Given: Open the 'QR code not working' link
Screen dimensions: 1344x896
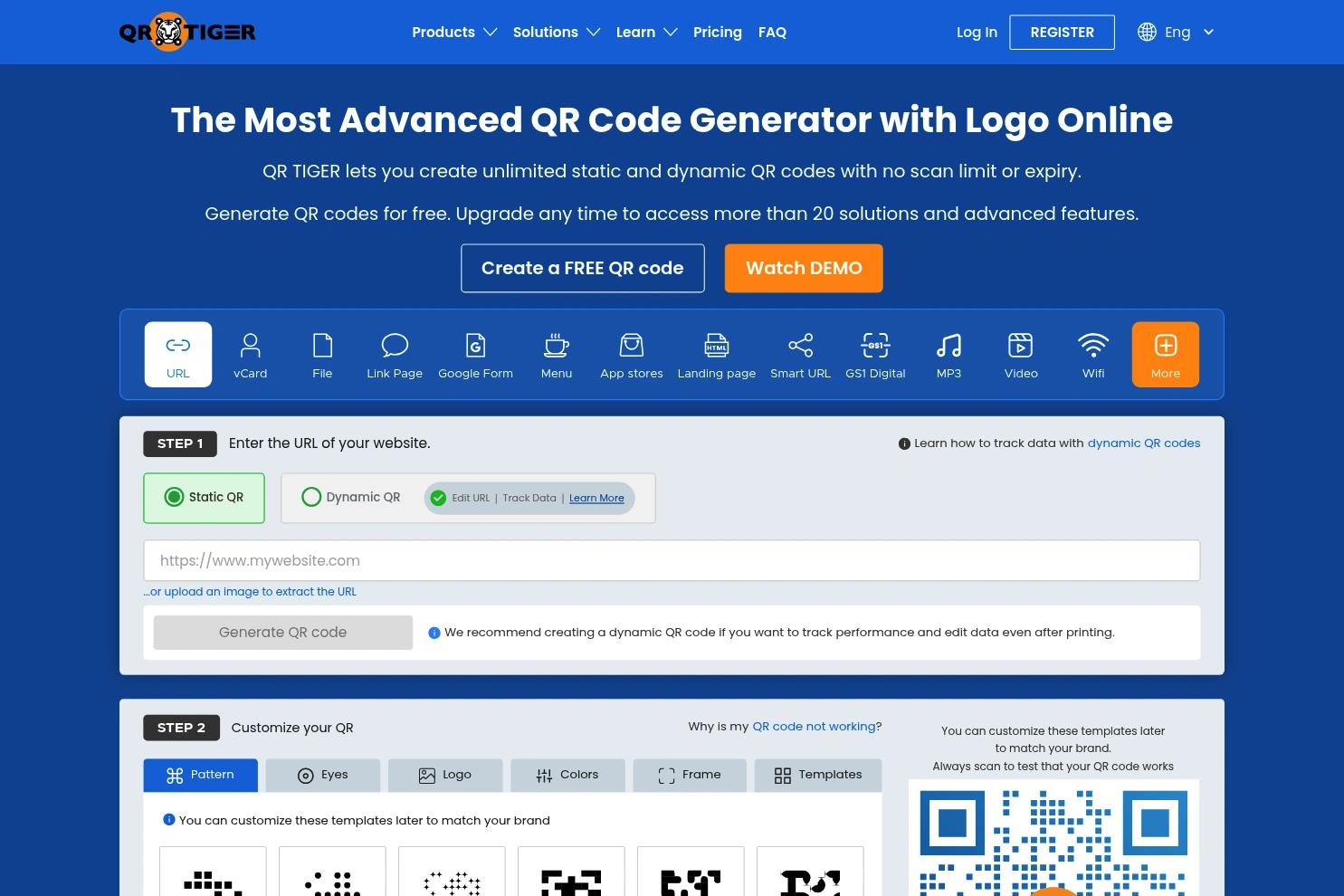Looking at the screenshot, I should click(814, 726).
